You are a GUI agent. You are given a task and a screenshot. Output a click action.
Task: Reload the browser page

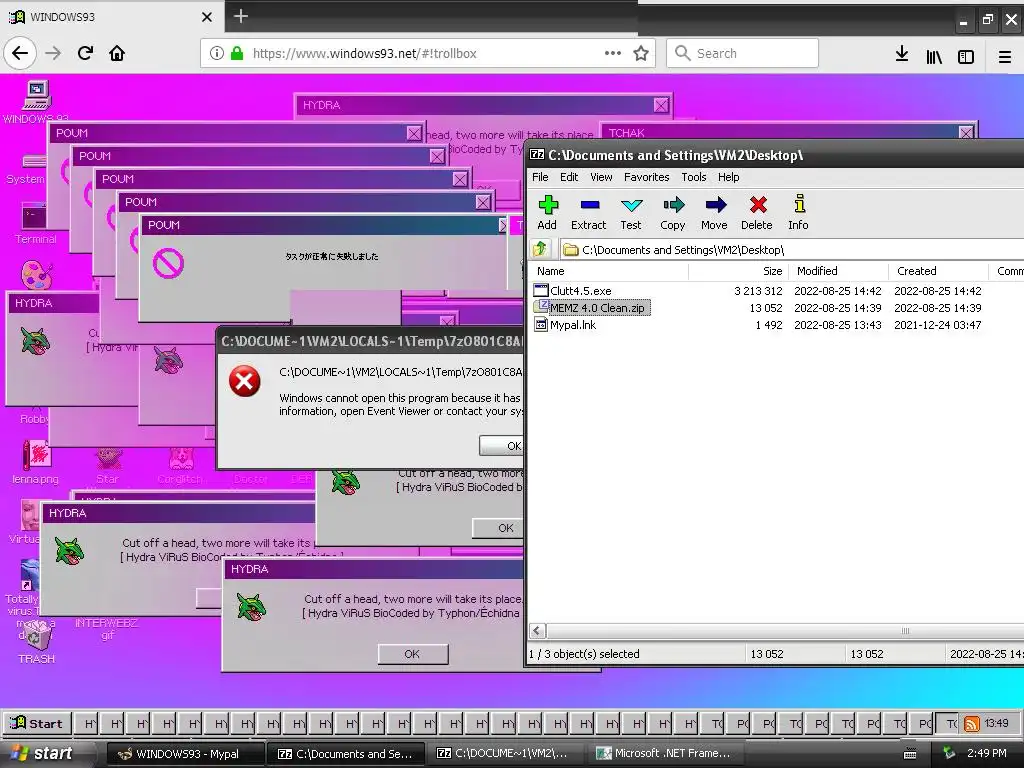click(85, 53)
